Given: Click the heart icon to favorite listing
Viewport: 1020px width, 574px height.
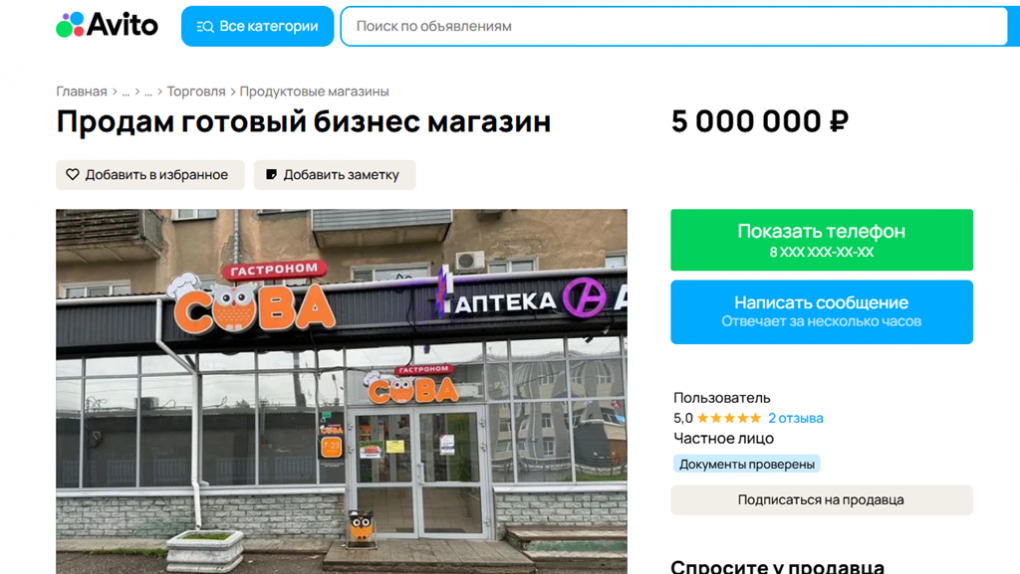Looking at the screenshot, I should [x=72, y=174].
